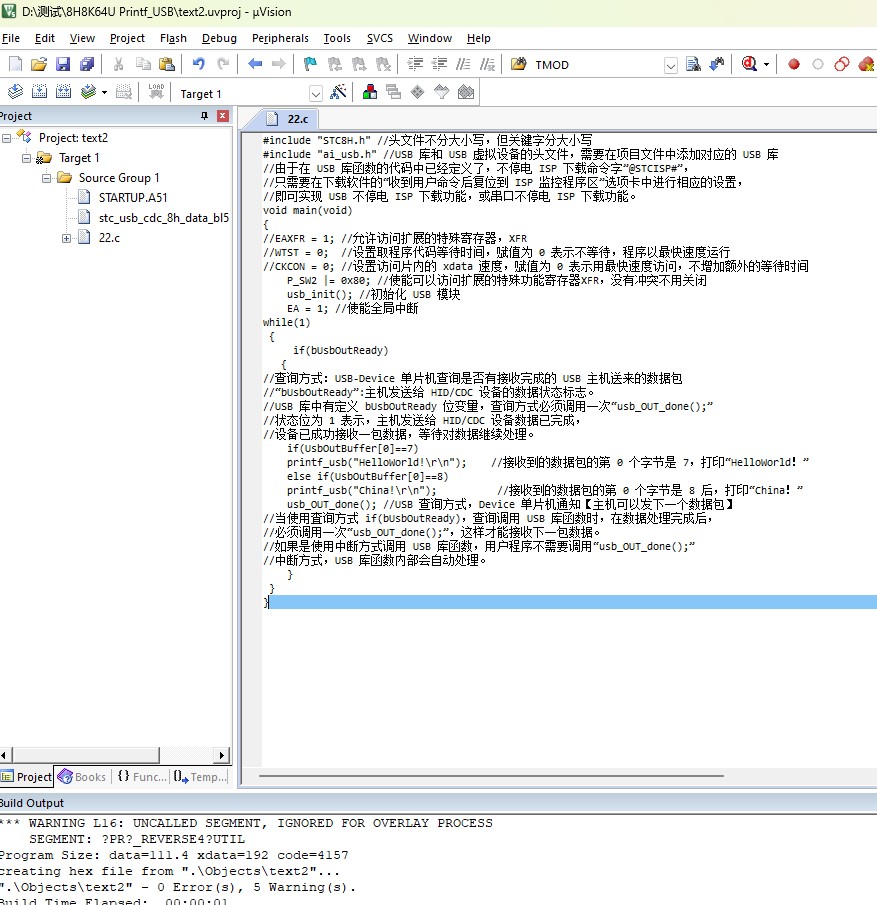Click the Paste clipboard icon
877x905 pixels.
coord(167,64)
